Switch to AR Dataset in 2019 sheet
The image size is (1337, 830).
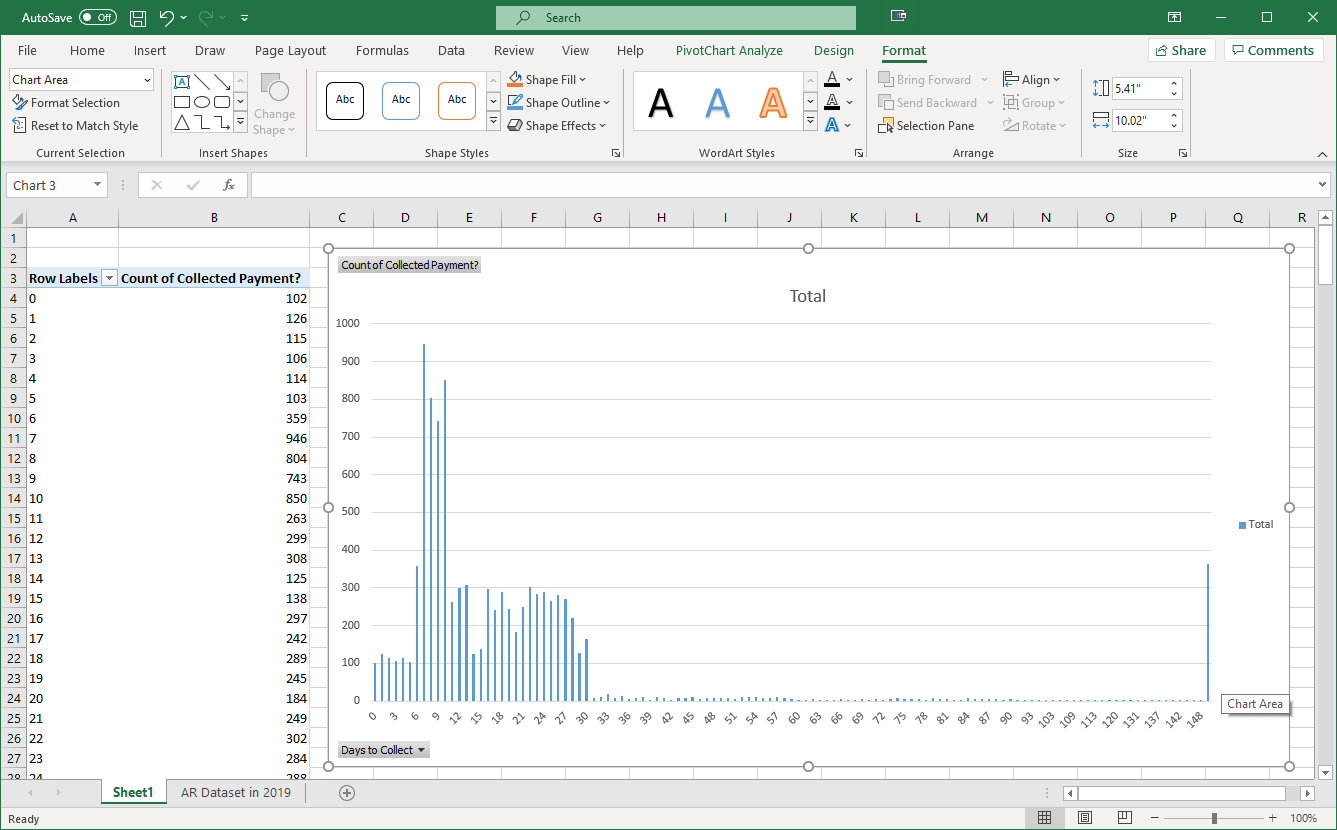[x=236, y=793]
